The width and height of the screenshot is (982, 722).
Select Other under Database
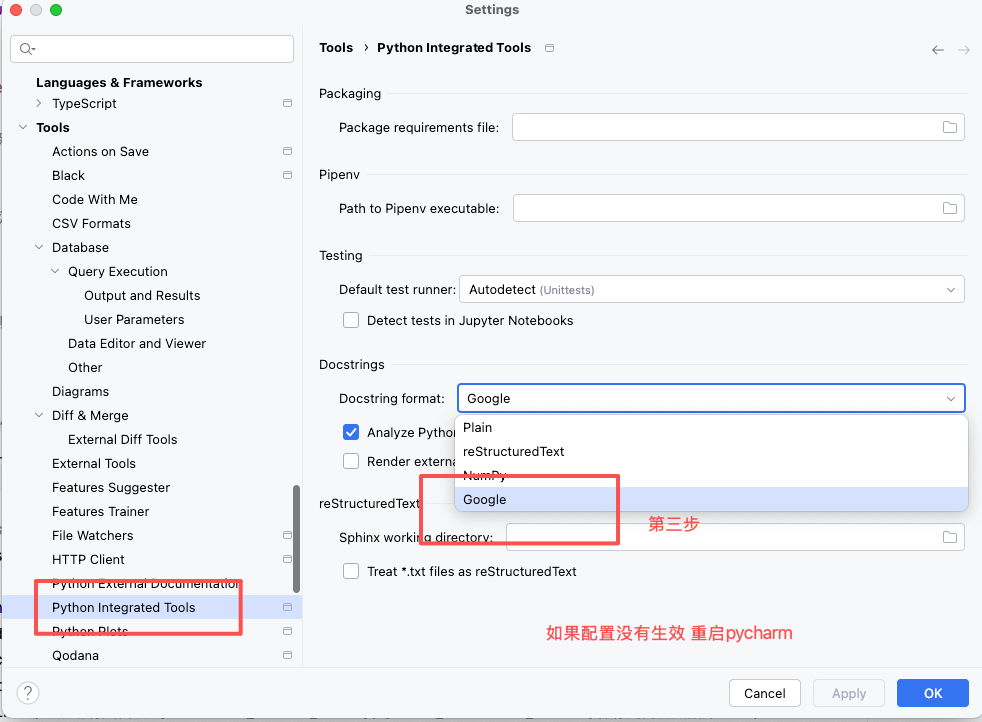point(85,368)
